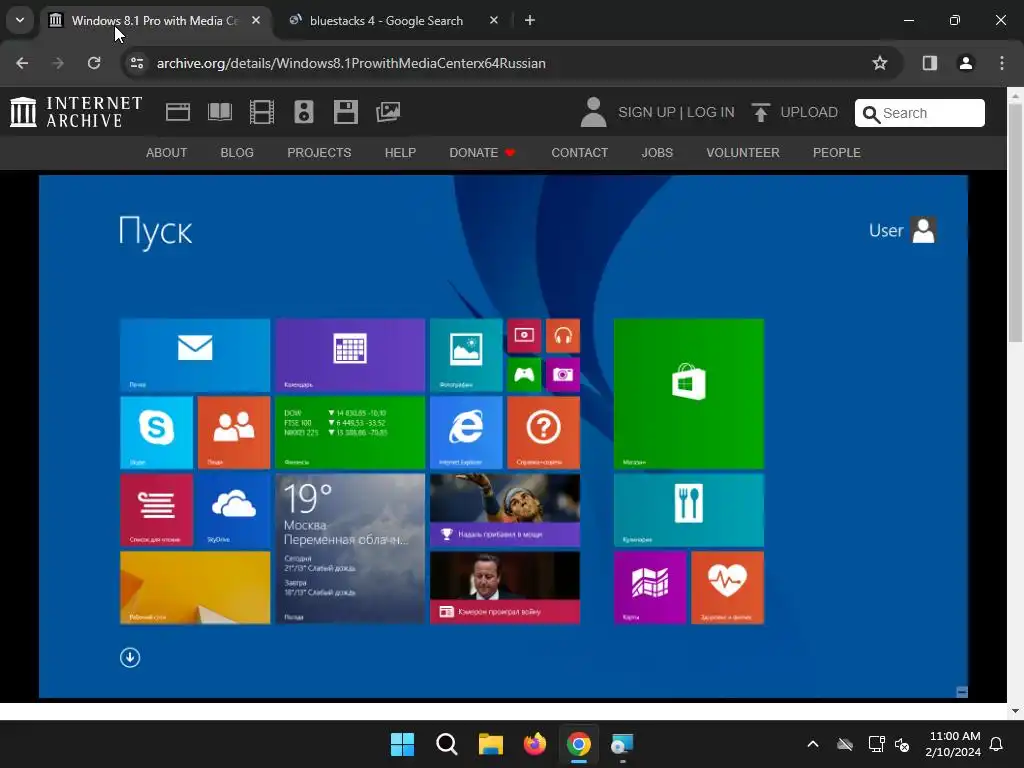Click the address bar URL
The image size is (1024, 768).
point(351,63)
